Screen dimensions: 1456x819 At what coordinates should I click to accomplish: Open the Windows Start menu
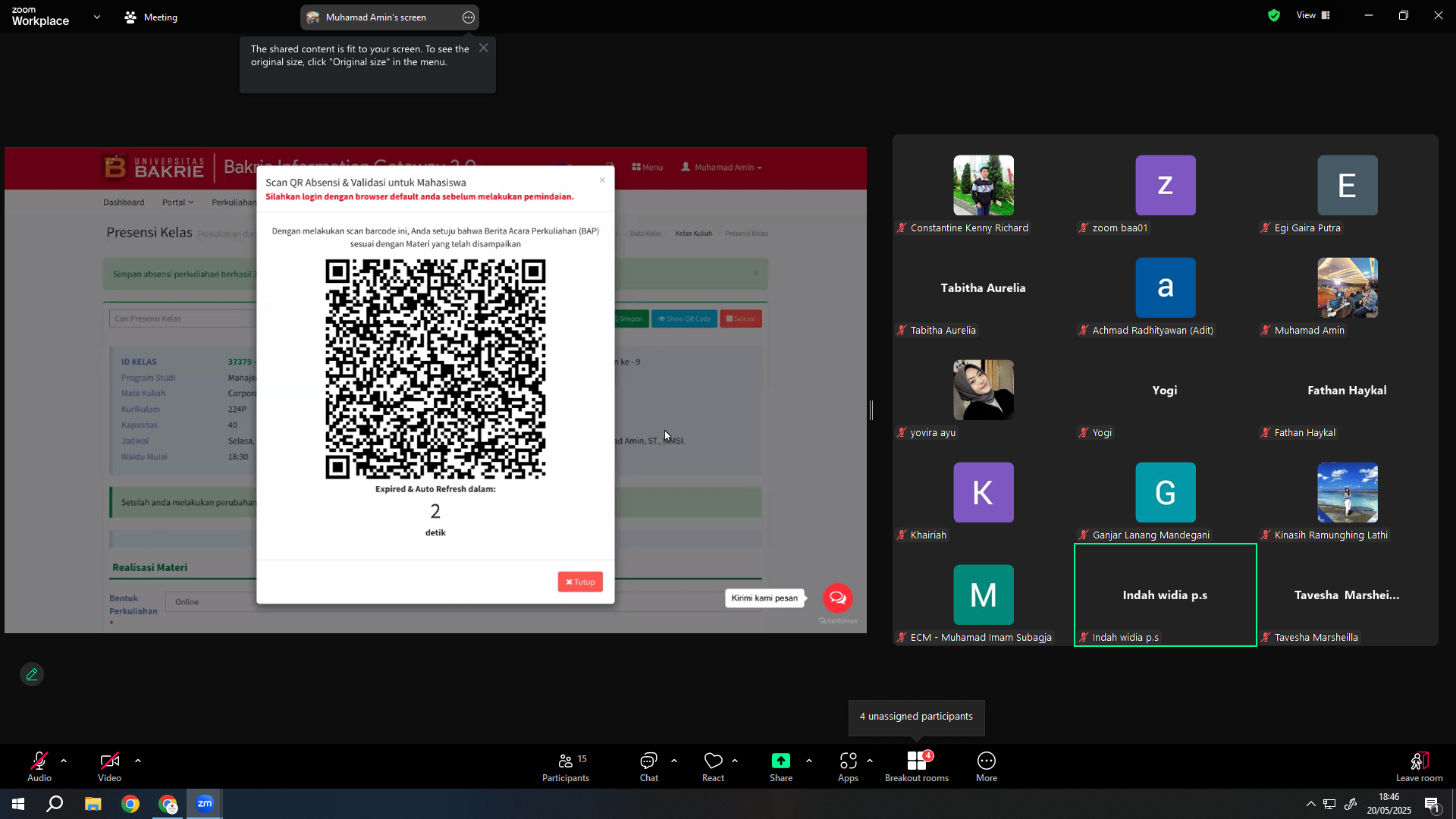point(18,804)
